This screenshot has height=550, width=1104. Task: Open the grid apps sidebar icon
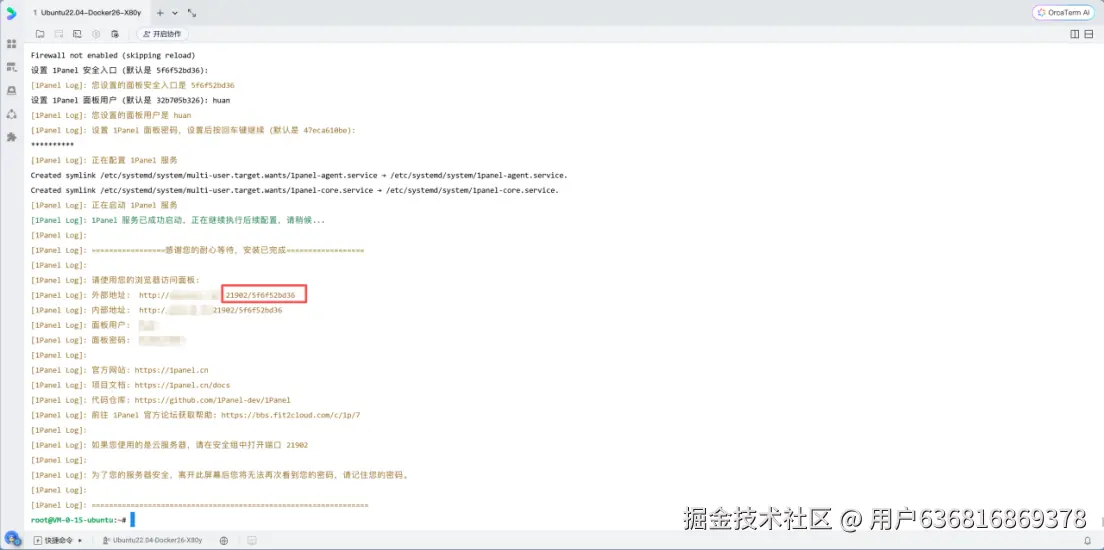point(11,44)
